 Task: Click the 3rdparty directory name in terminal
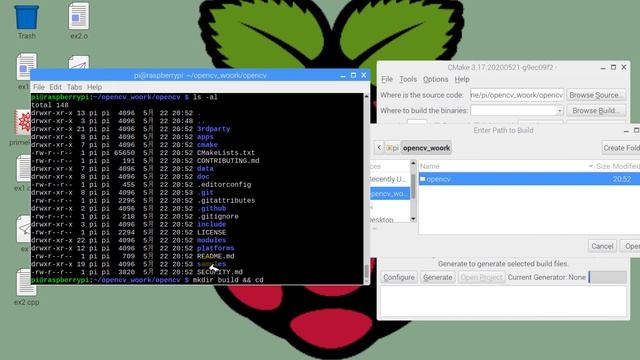coord(213,129)
